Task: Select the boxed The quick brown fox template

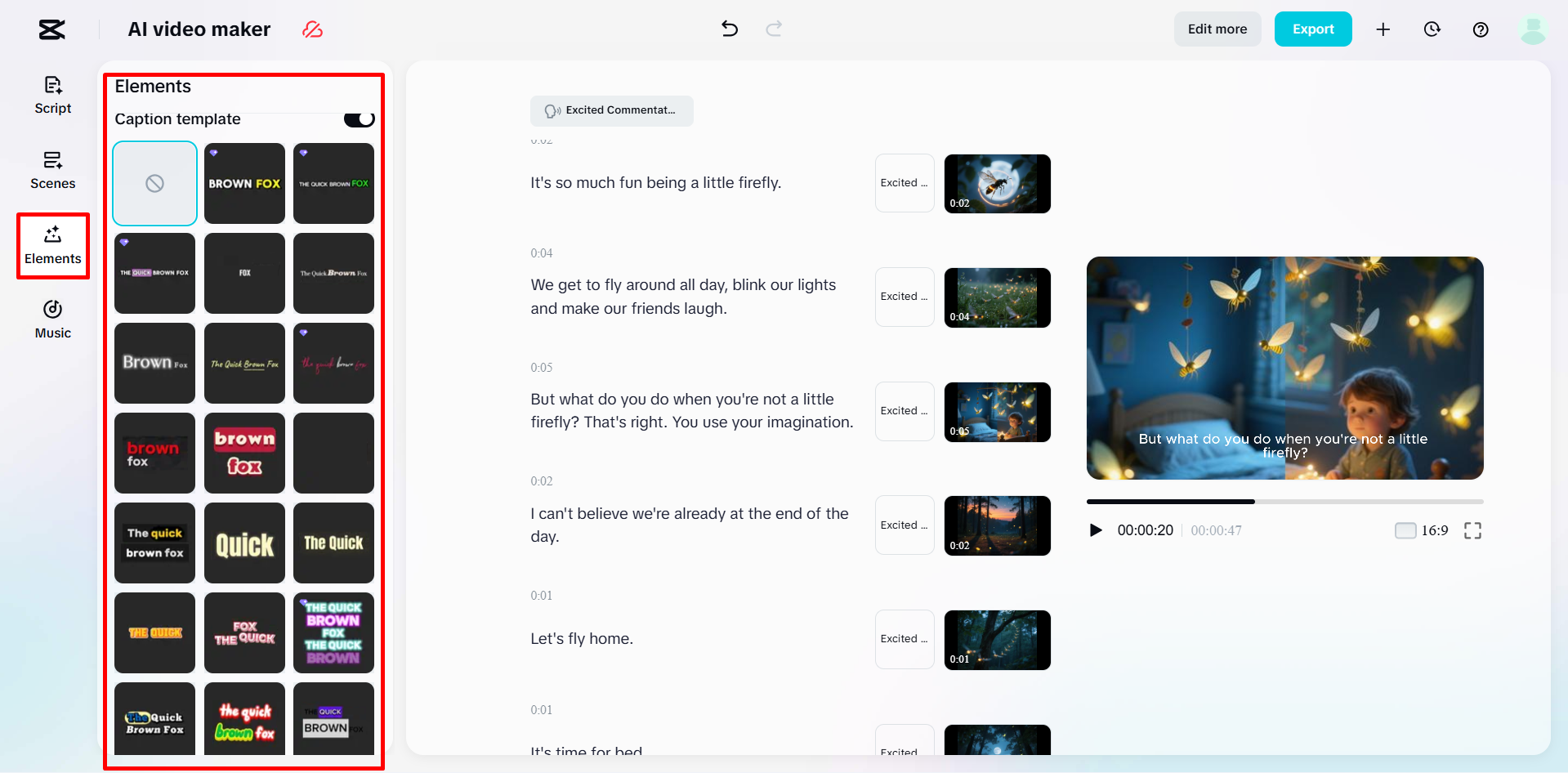Action: pos(155,543)
